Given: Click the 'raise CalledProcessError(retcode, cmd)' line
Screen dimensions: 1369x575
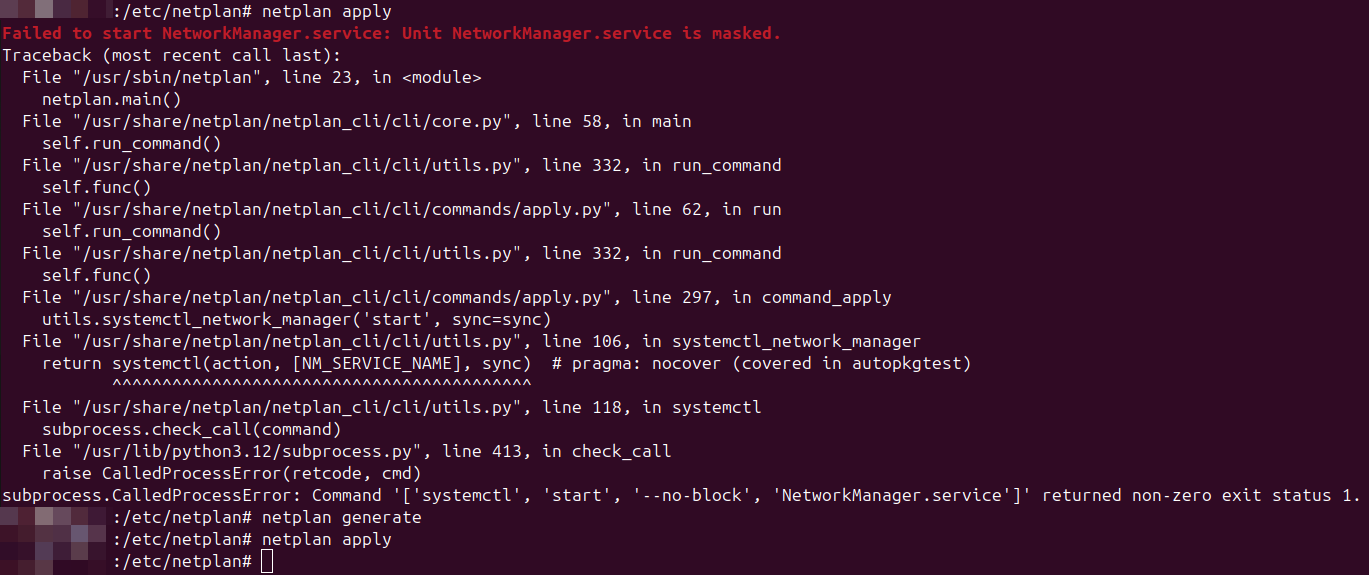Looking at the screenshot, I should [x=231, y=474].
